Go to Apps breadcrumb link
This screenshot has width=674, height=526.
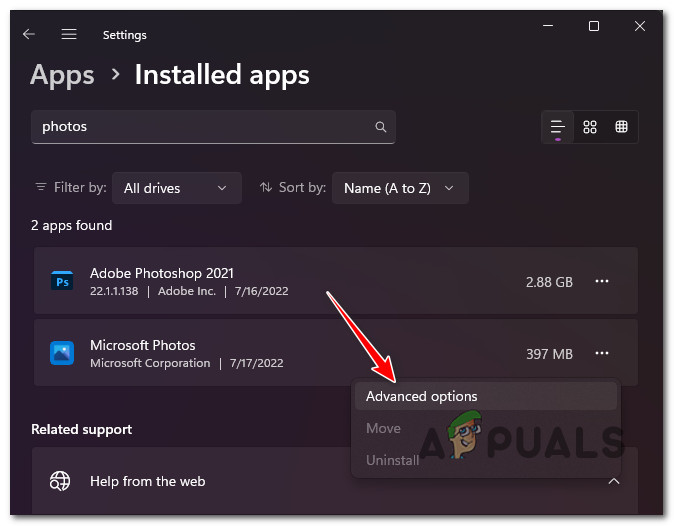coord(62,75)
